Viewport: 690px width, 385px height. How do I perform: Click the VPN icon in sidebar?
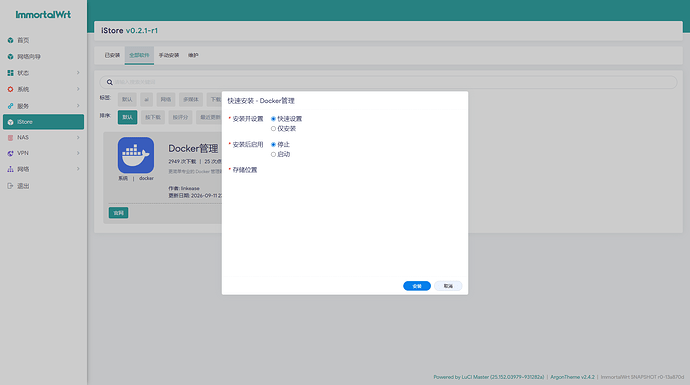click(x=10, y=153)
